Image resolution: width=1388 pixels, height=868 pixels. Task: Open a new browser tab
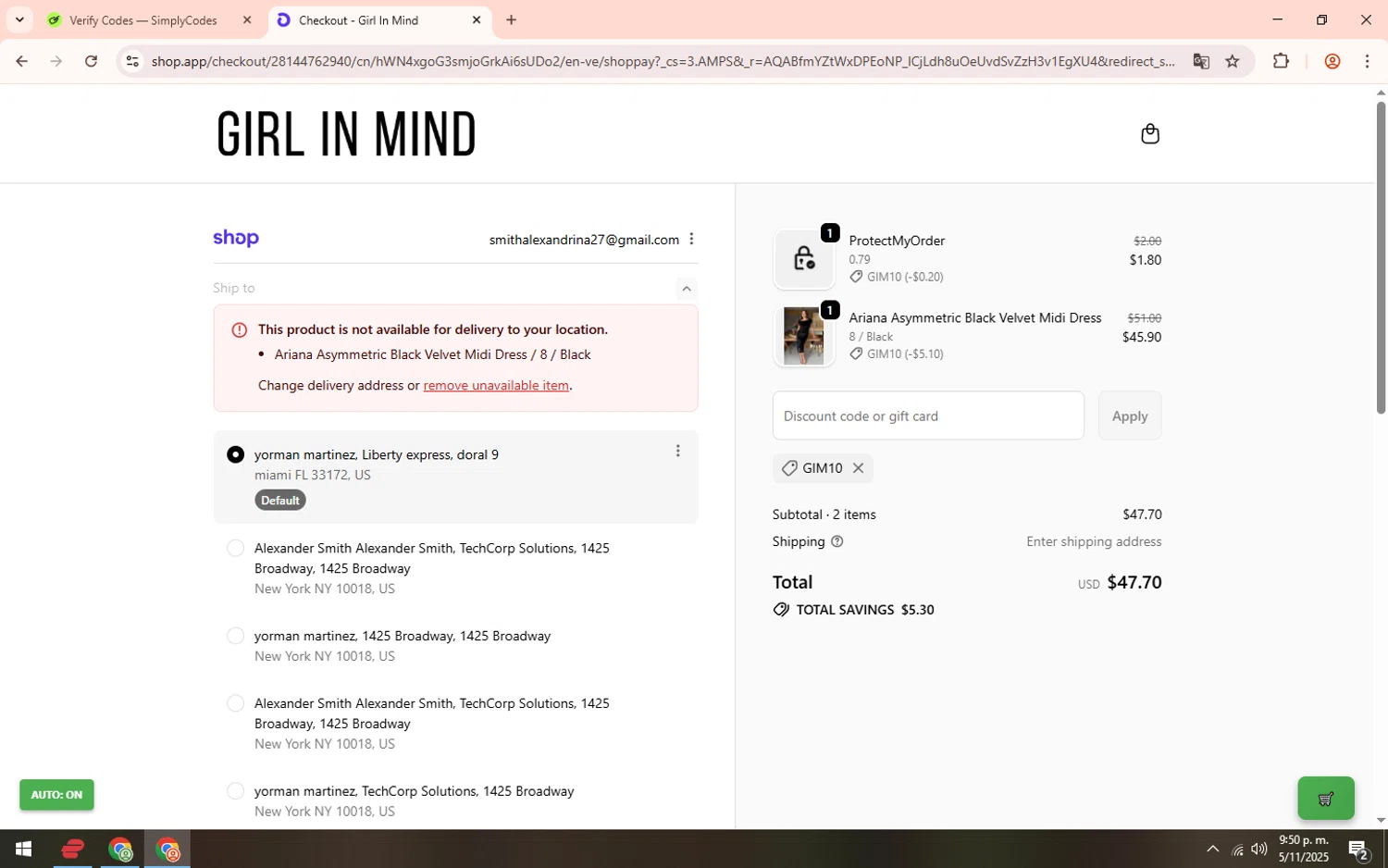click(512, 19)
